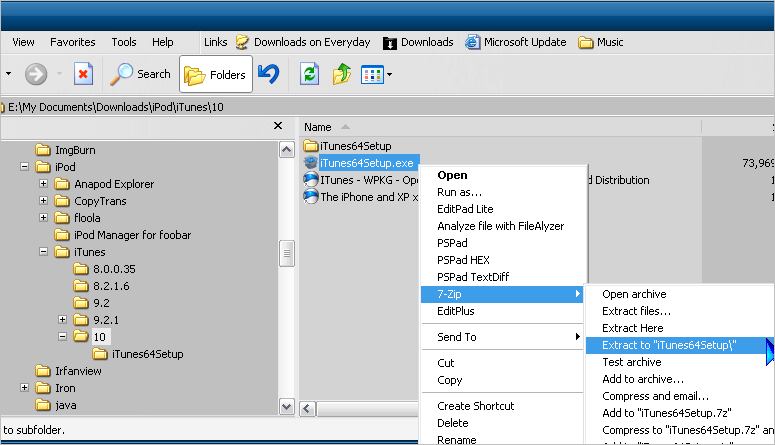Select iTunes64Setup.exe file icon
Viewport: 775px width, 445px height.
[x=310, y=162]
